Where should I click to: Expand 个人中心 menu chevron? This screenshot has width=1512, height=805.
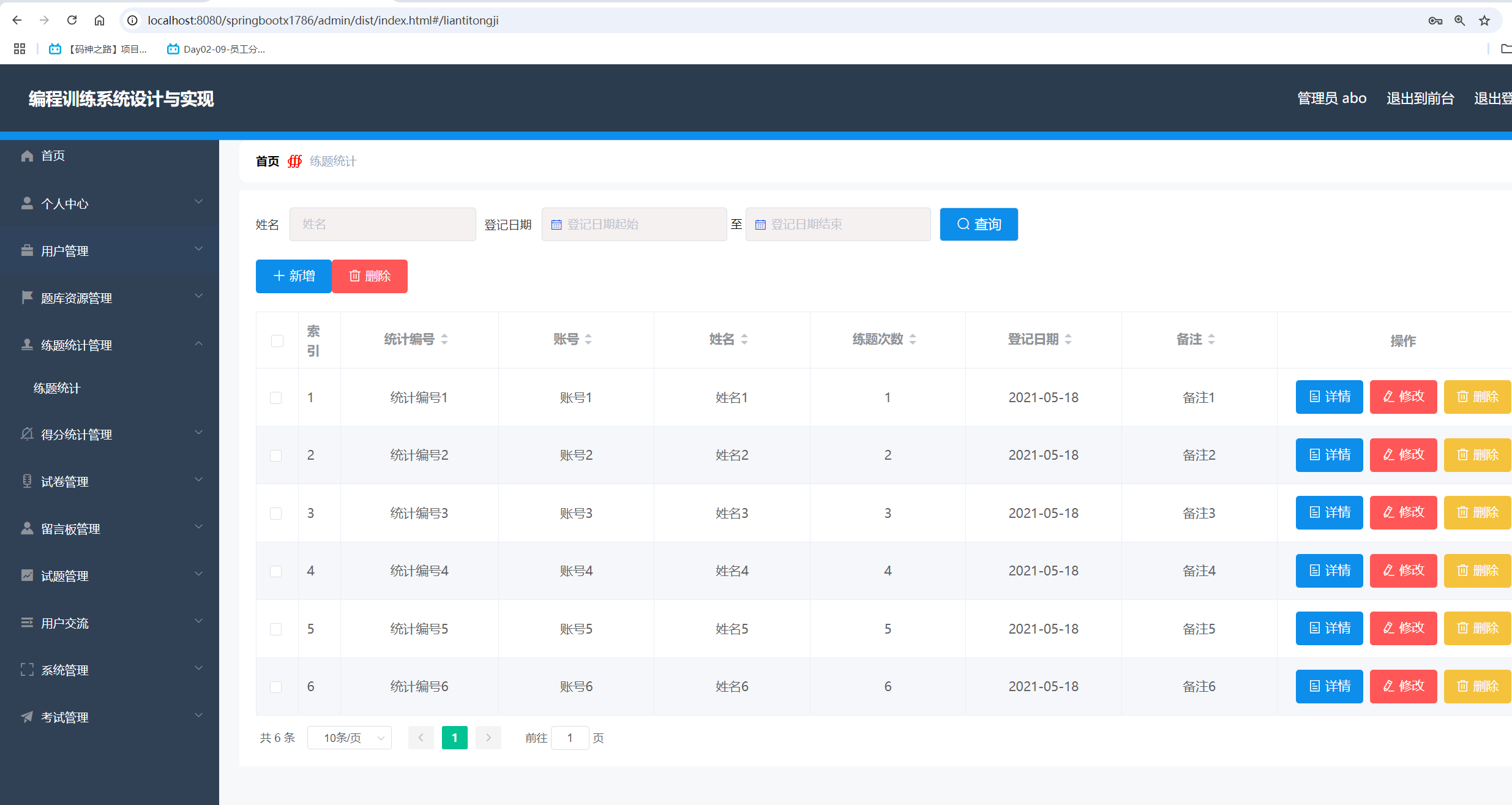pyautogui.click(x=198, y=202)
